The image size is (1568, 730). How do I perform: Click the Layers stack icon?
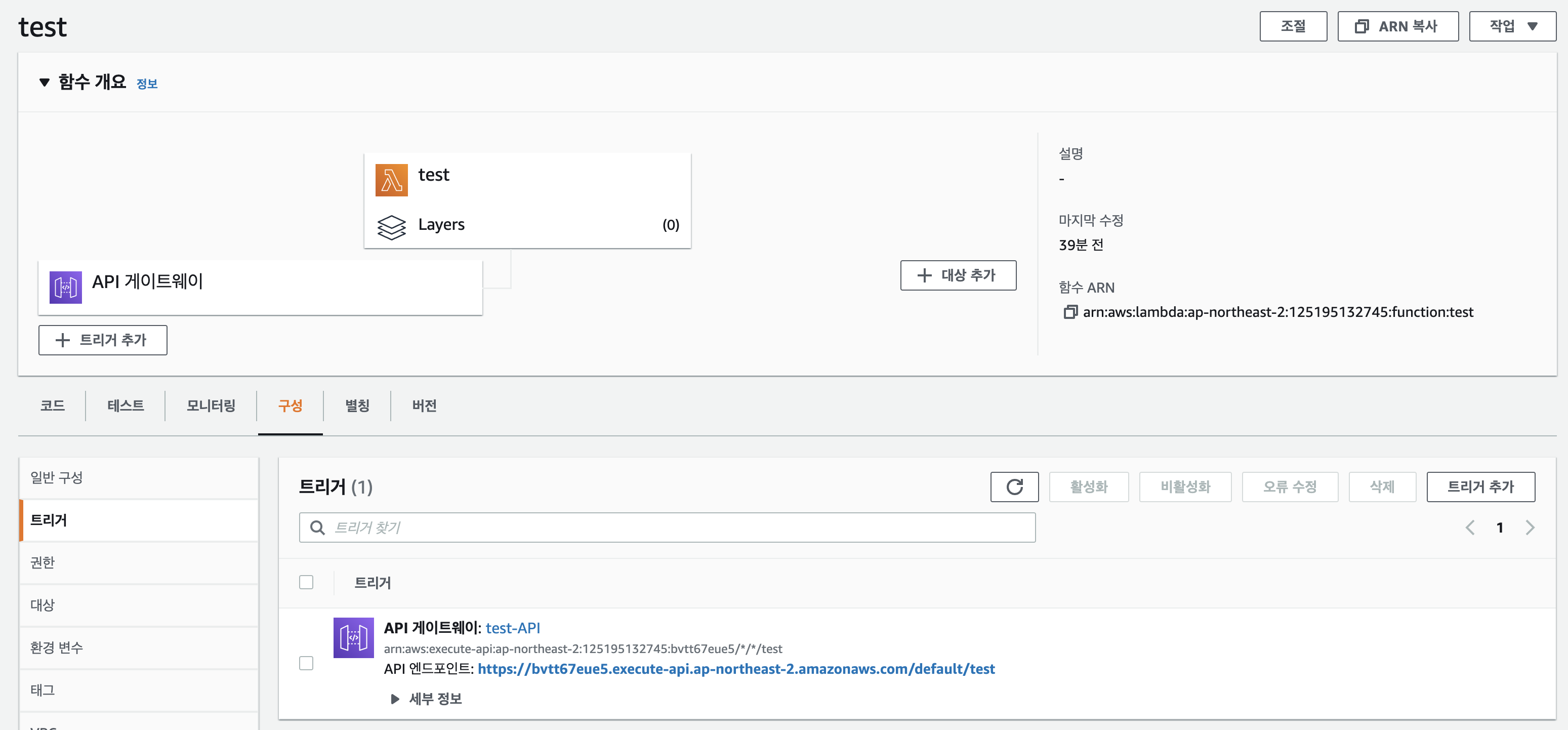[x=391, y=227]
